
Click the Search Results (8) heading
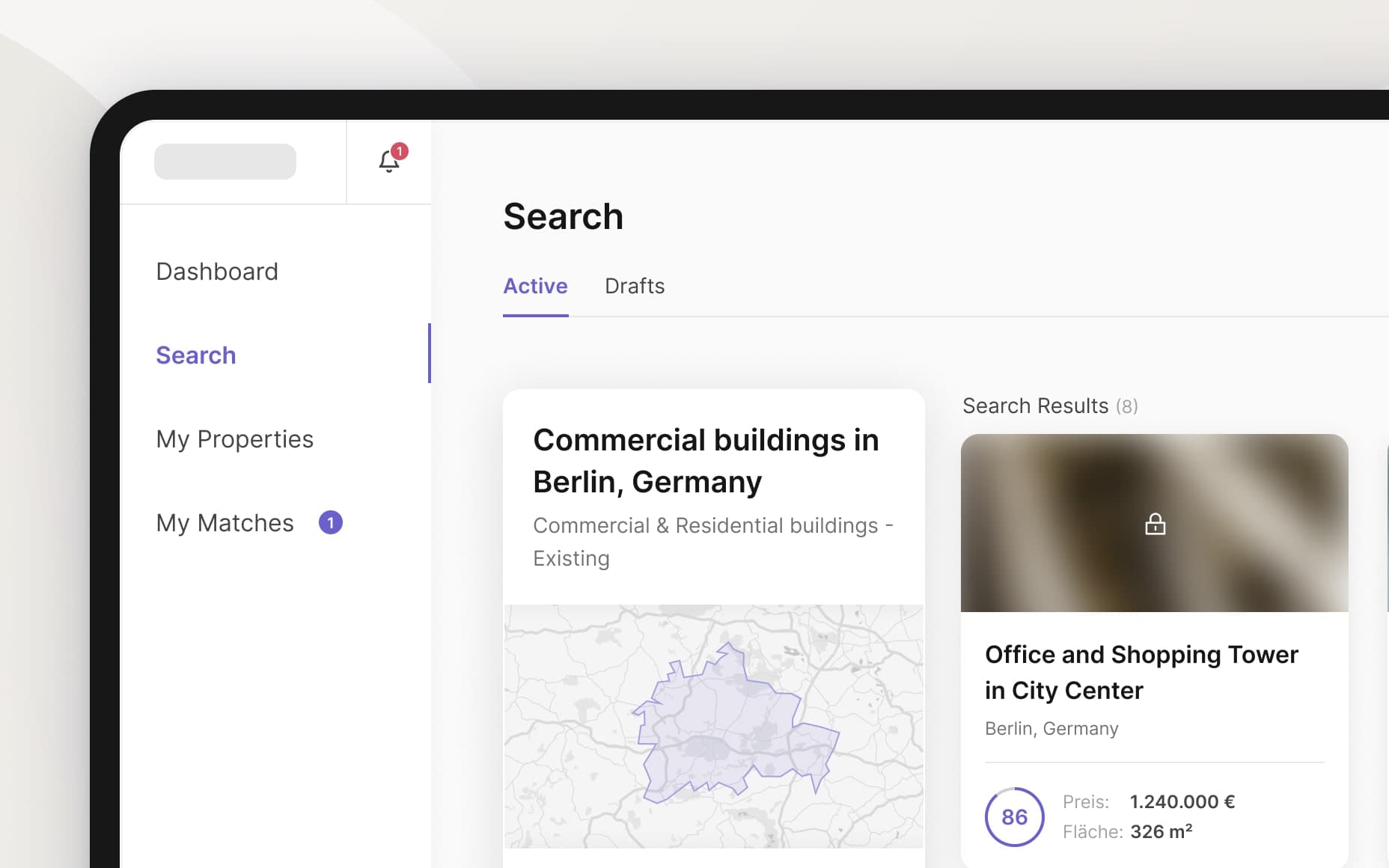pos(1050,406)
